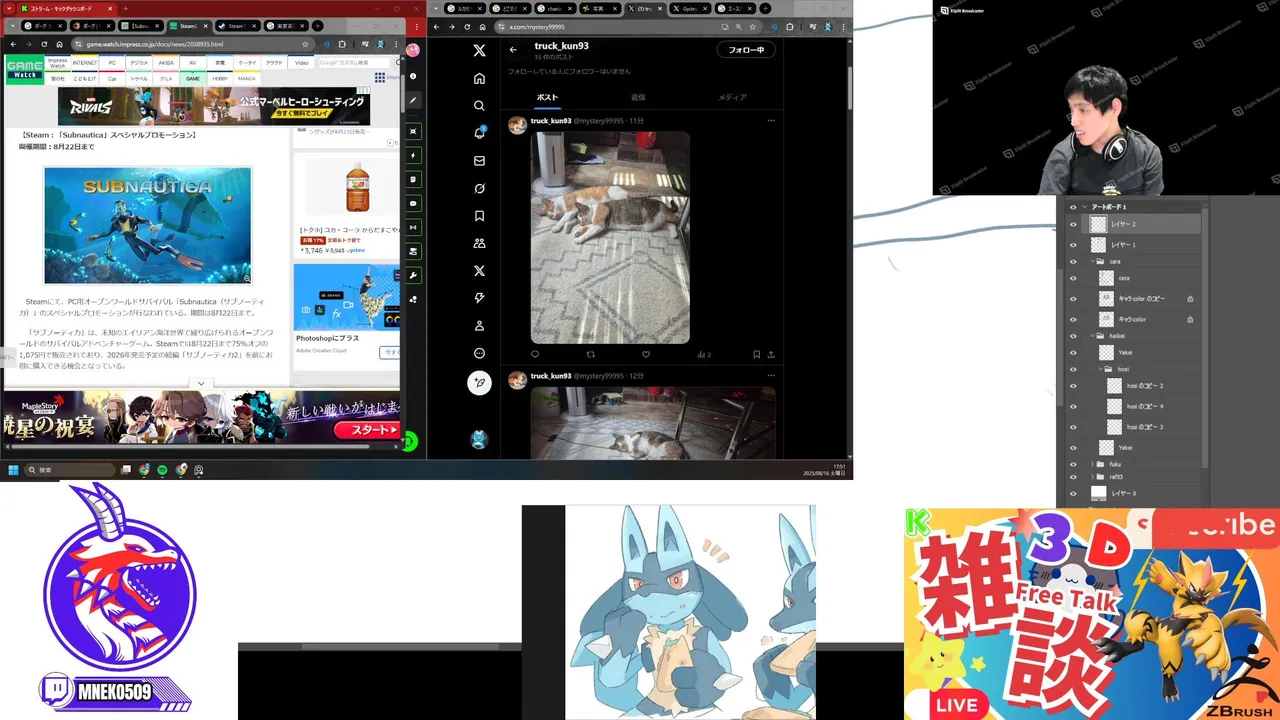This screenshot has width=1280, height=720.
Task: Open Bookmarks icon in X sidebar
Action: point(479,215)
